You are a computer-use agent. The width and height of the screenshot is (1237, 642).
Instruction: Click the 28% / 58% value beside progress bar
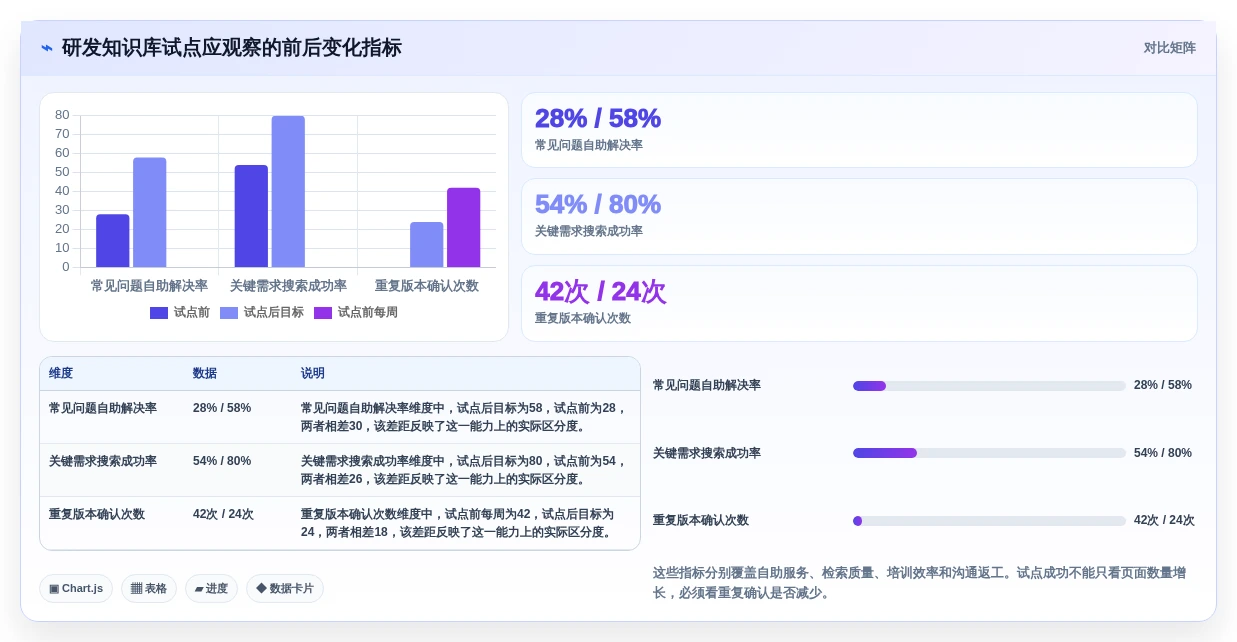pos(1163,386)
